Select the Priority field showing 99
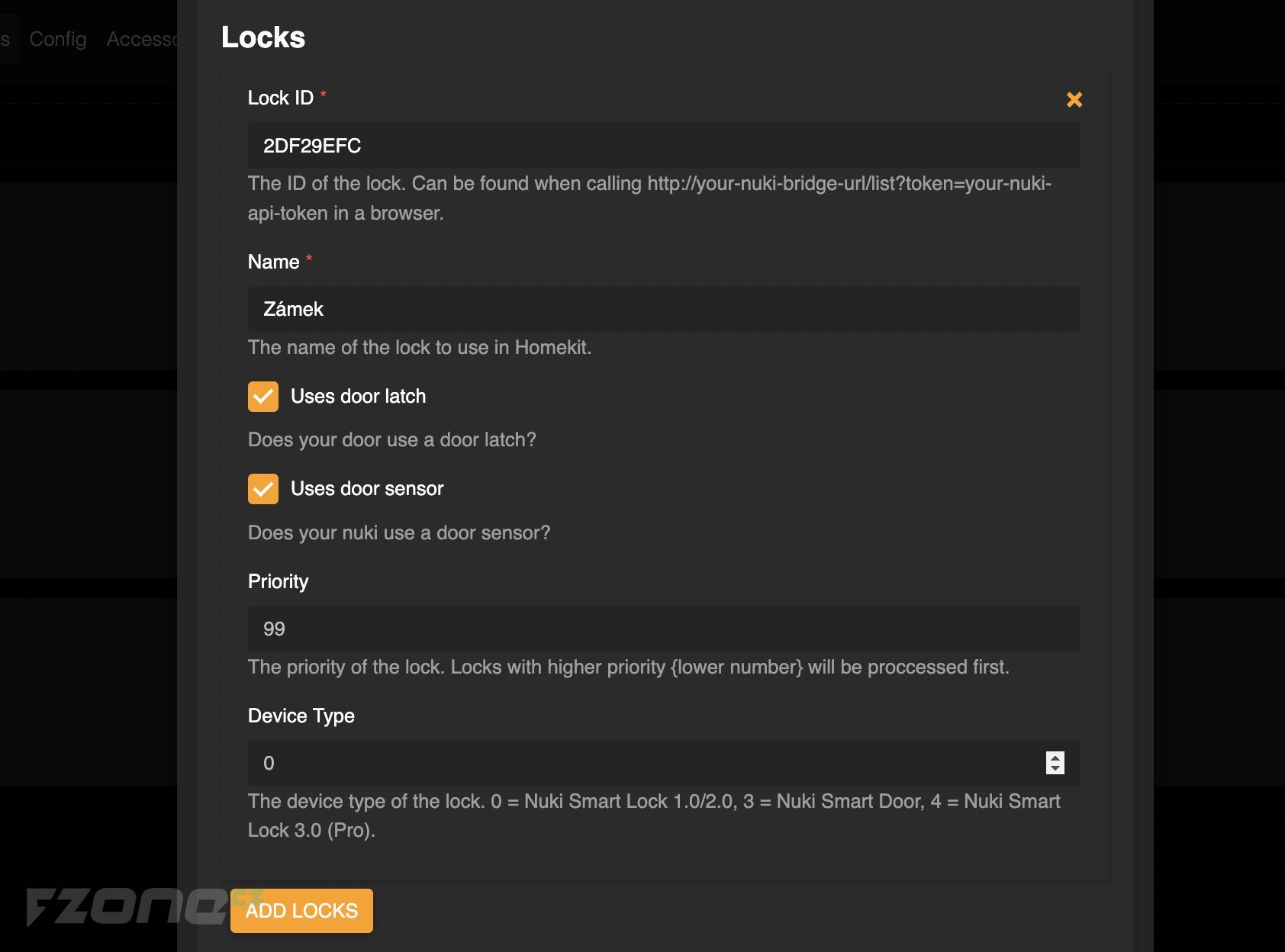 tap(664, 629)
